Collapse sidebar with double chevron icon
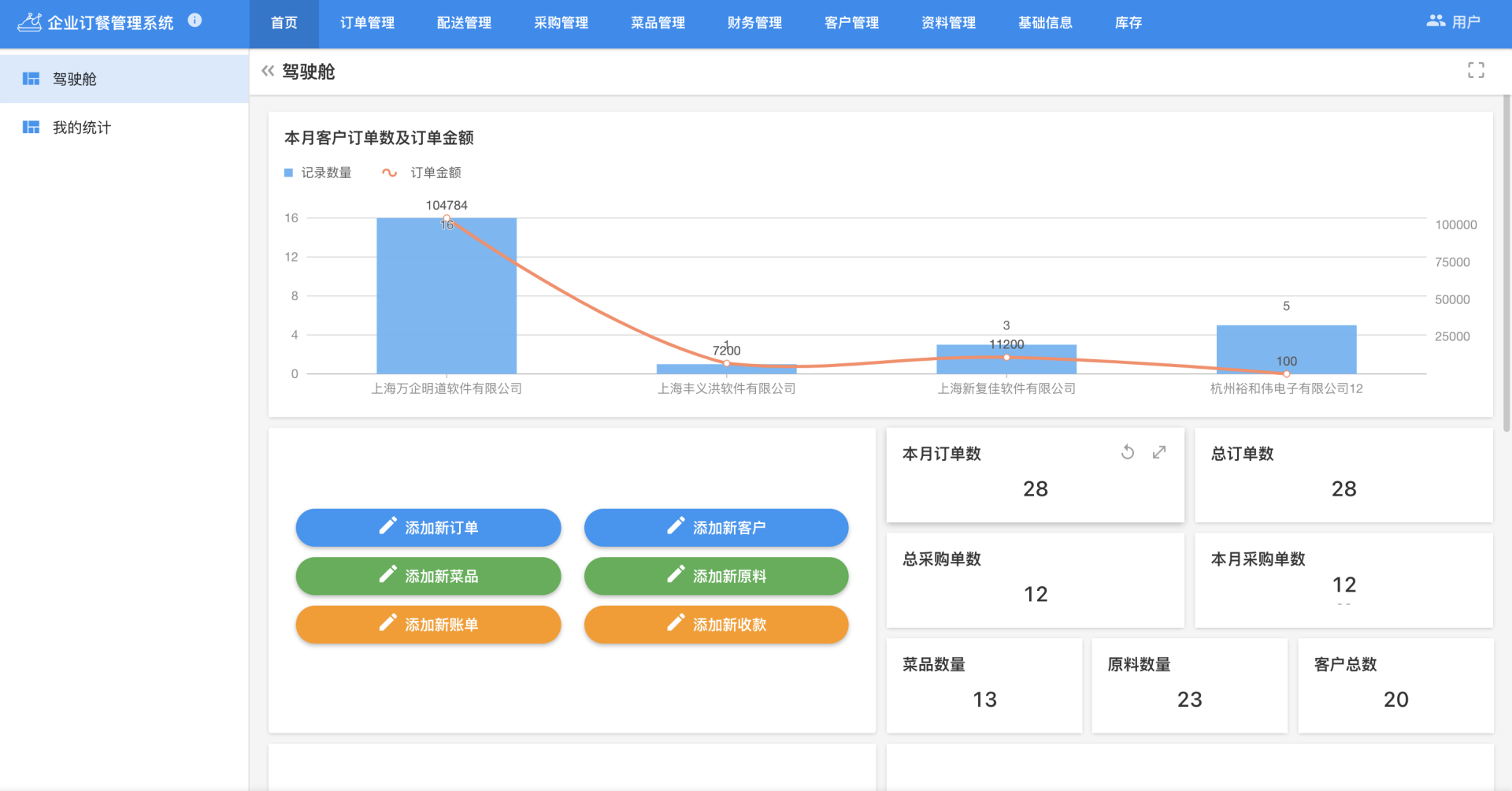 (268, 71)
